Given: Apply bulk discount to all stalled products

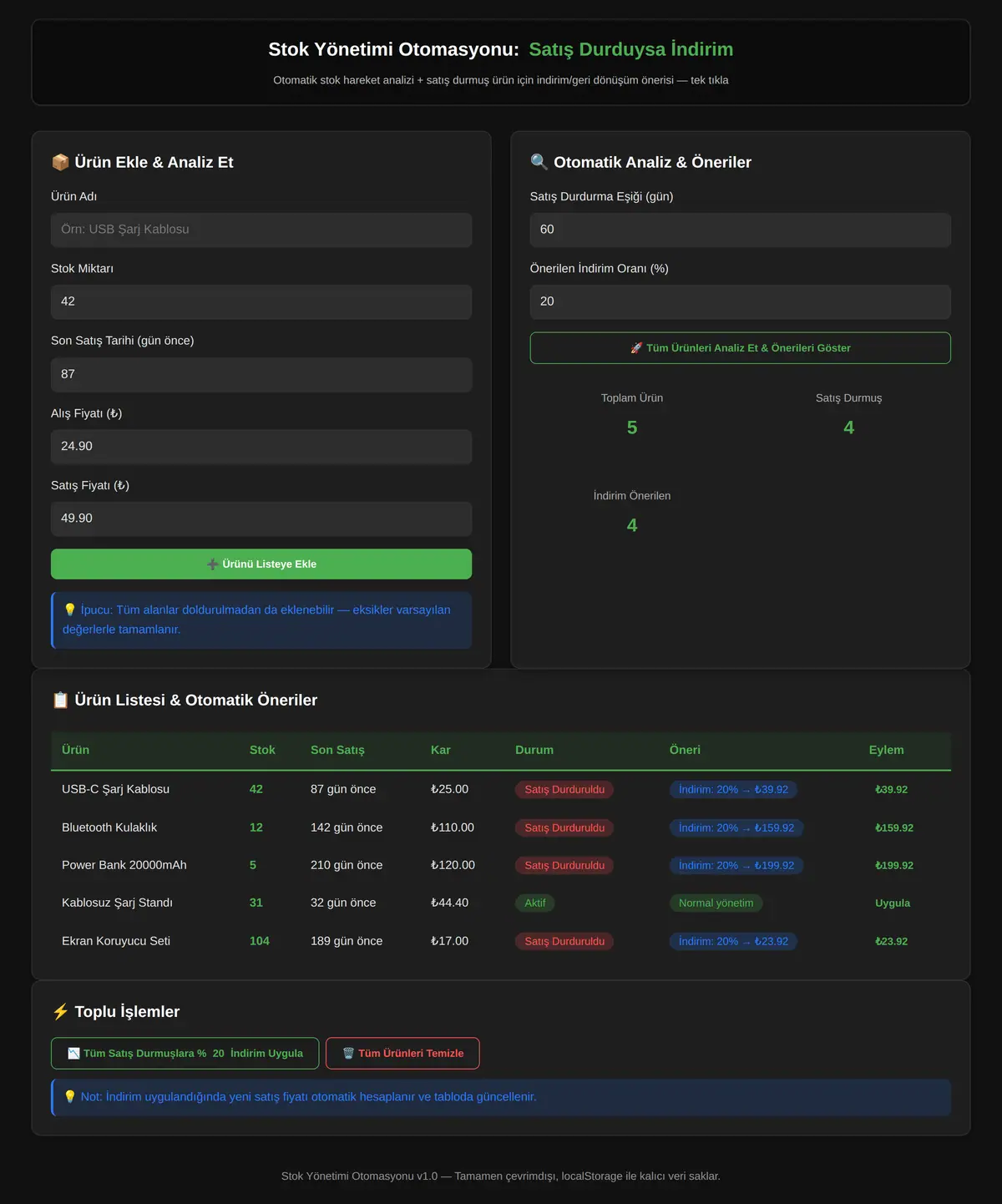Looking at the screenshot, I should click(185, 1053).
